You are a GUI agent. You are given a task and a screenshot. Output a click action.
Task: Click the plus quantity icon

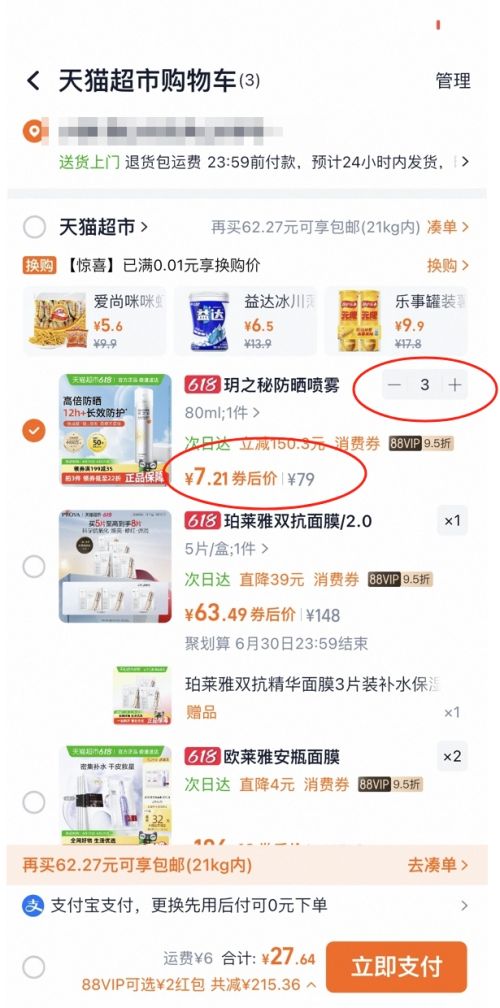click(x=454, y=385)
